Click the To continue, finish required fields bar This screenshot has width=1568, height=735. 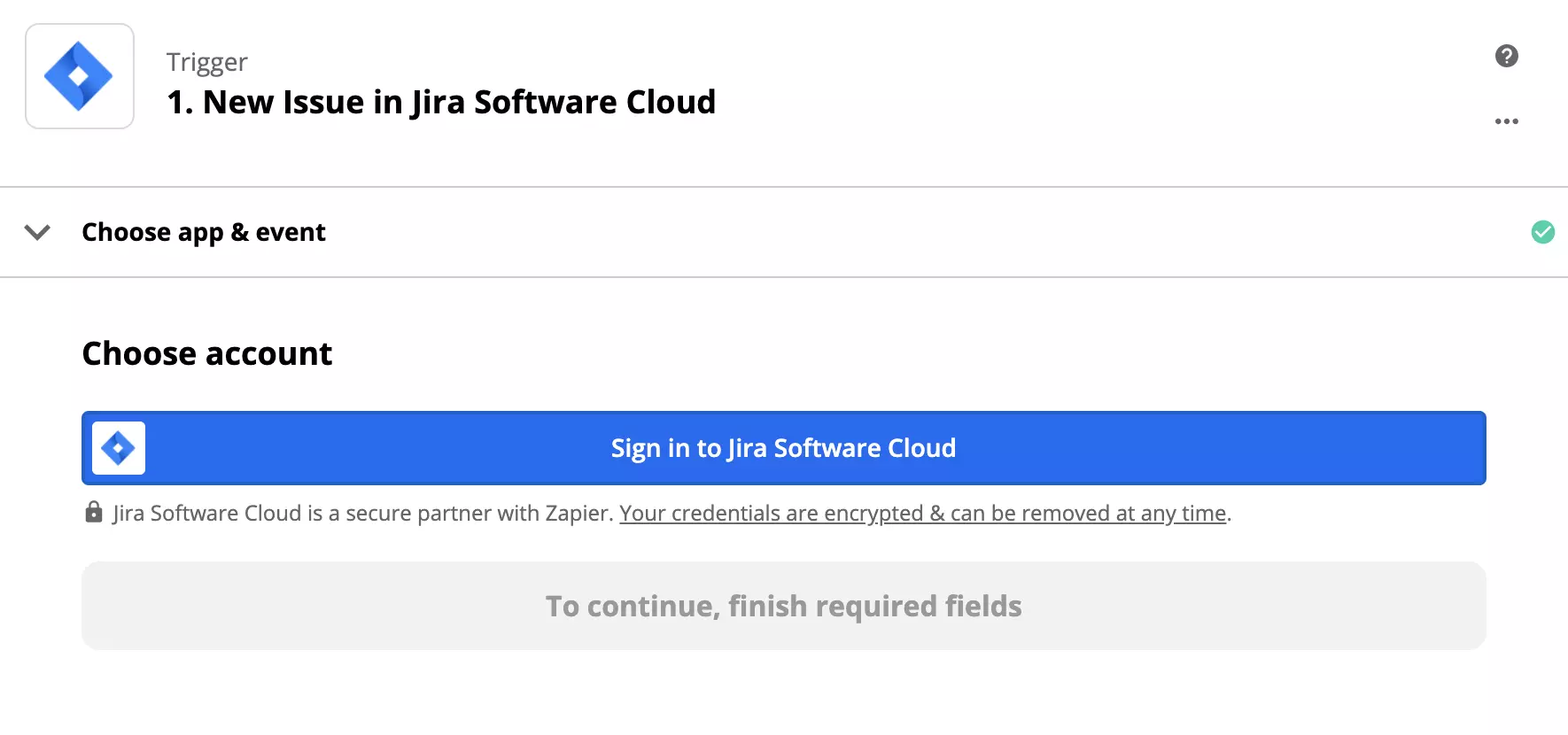783,606
